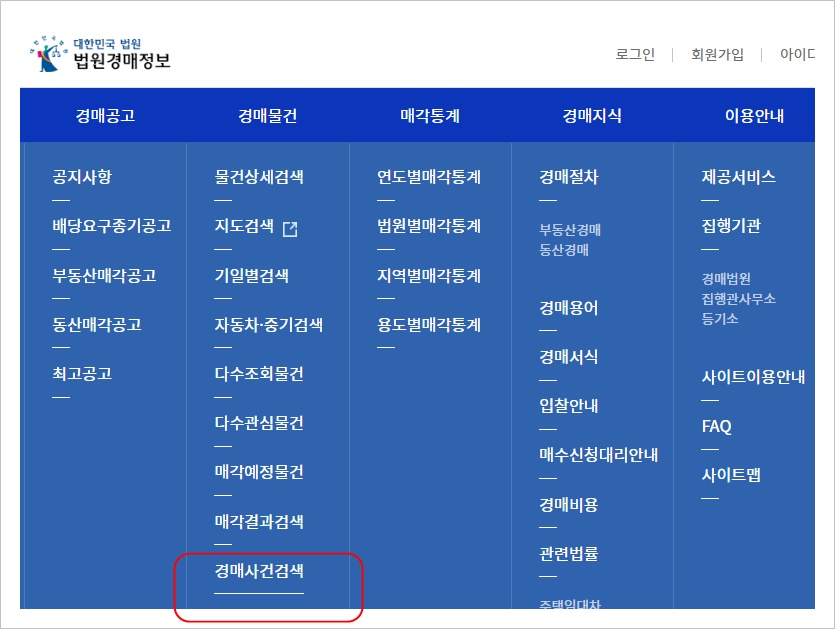This screenshot has width=835, height=629.
Task: Click 집행관사무소 under 집행기관
Action: pos(739,299)
